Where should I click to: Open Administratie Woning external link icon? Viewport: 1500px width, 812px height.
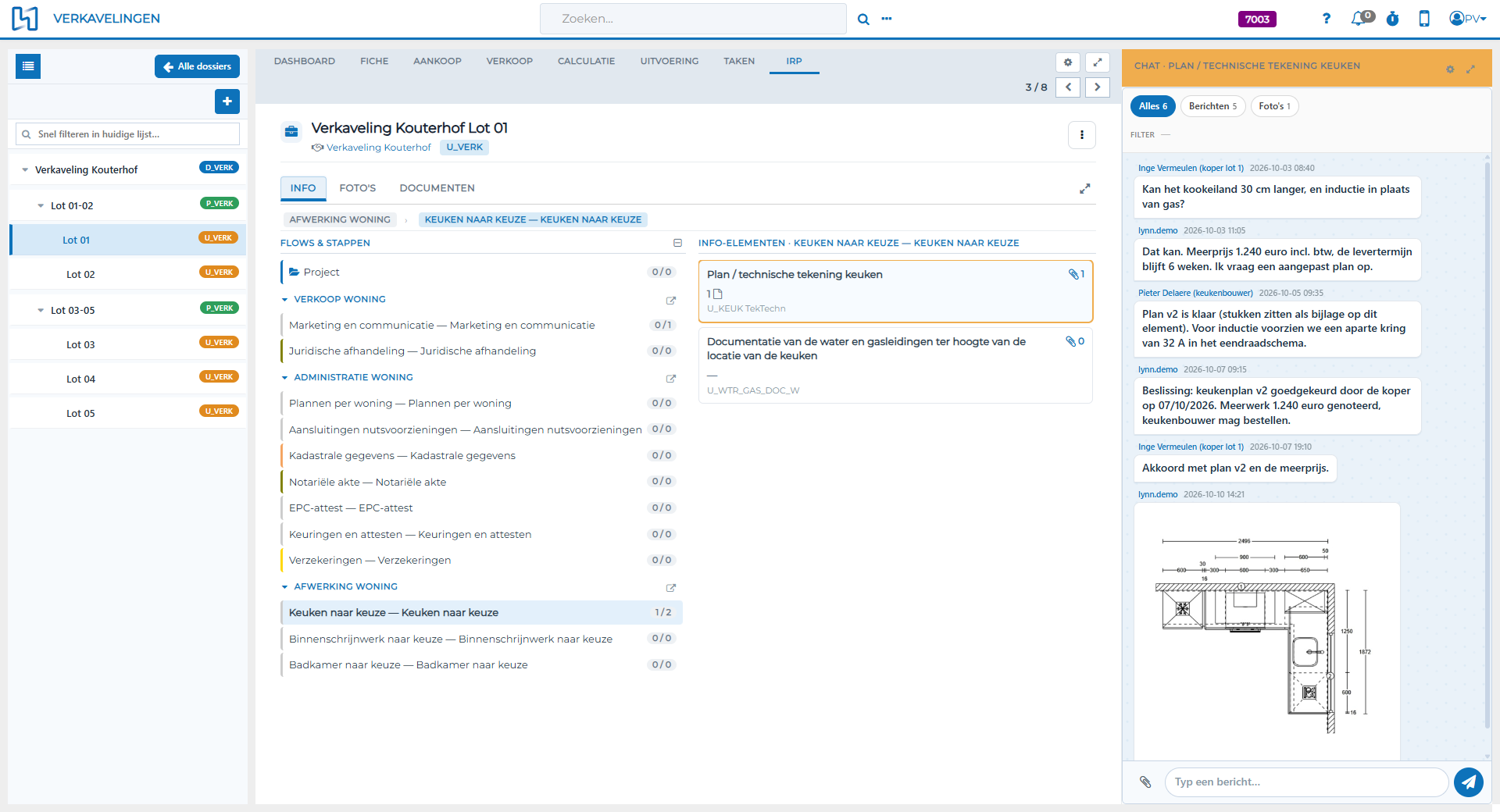click(x=670, y=379)
